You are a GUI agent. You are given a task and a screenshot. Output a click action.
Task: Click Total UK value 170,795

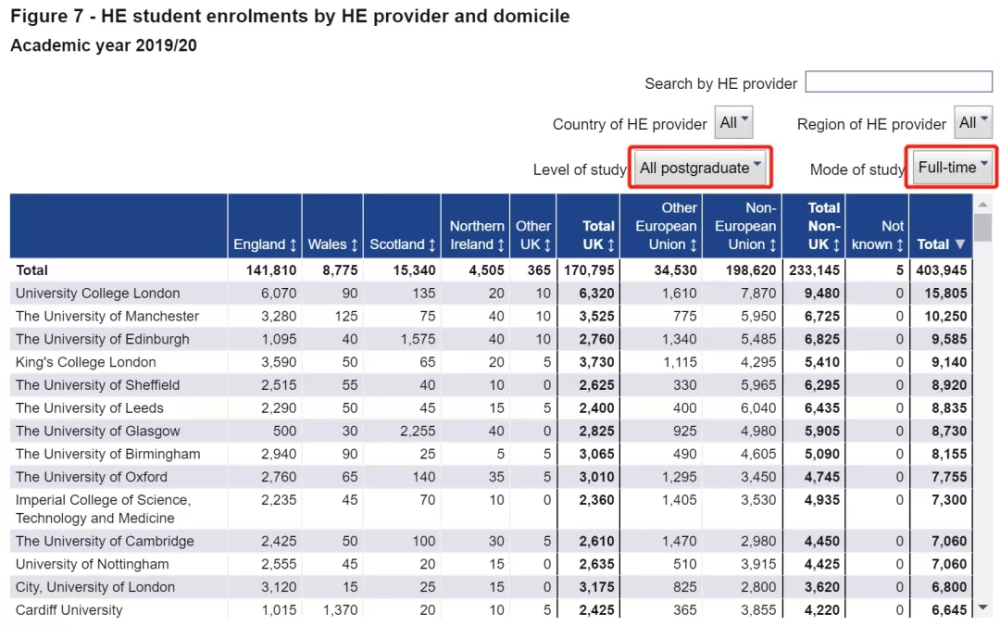coord(589,270)
